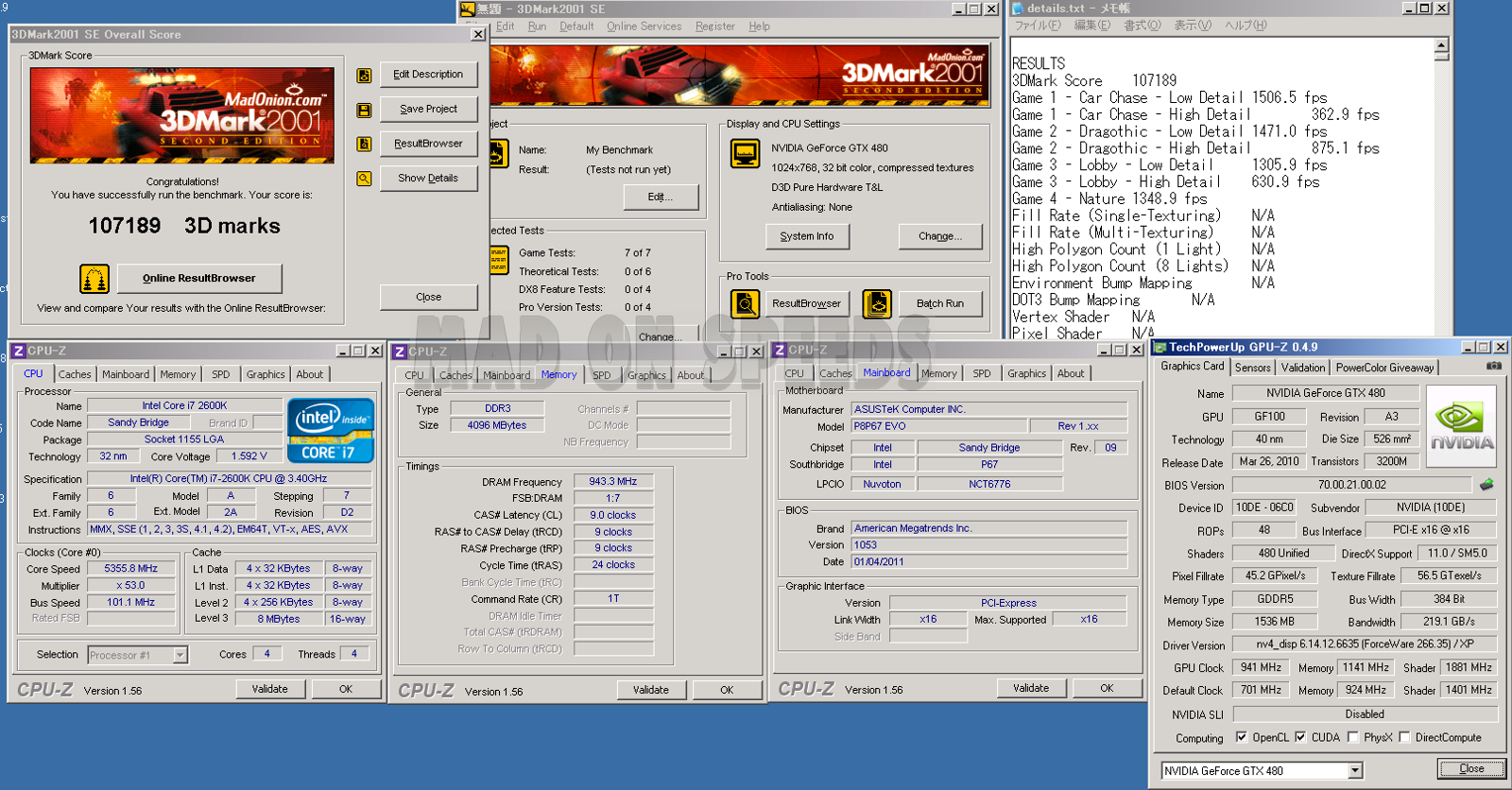Click the Save Project button
This screenshot has width=1512, height=790.
click(428, 110)
